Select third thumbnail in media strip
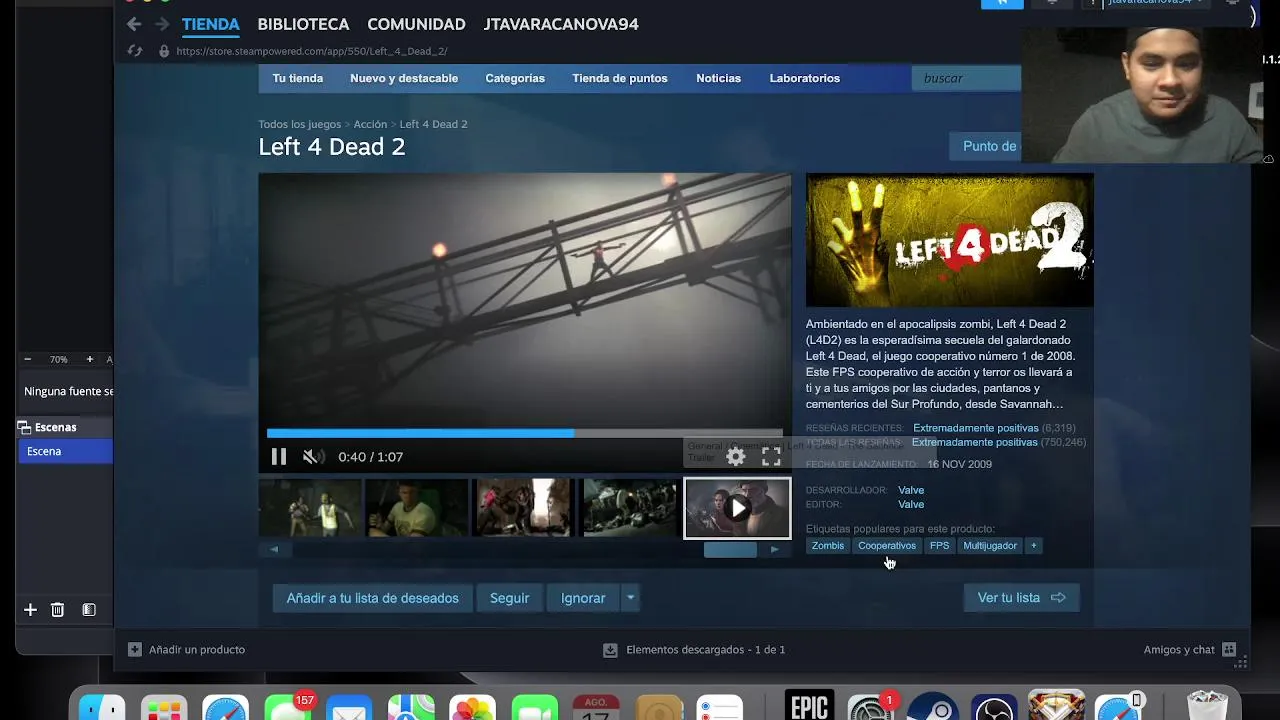This screenshot has width=1280, height=720. tap(524, 508)
